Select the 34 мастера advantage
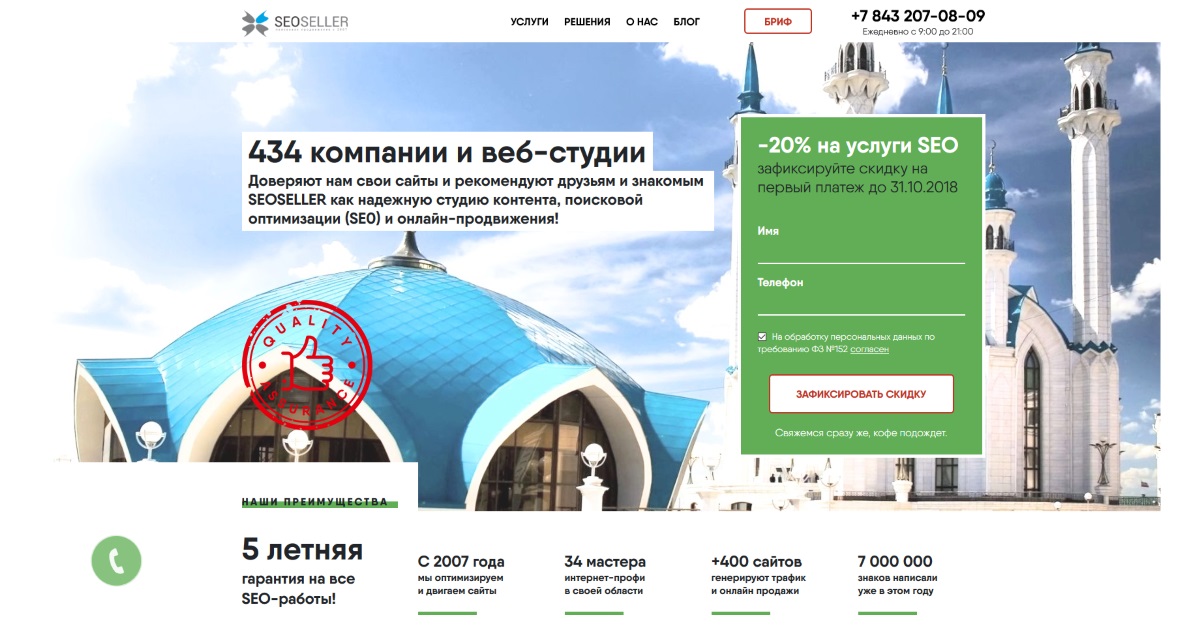This screenshot has height=630, width=1200. (605, 575)
